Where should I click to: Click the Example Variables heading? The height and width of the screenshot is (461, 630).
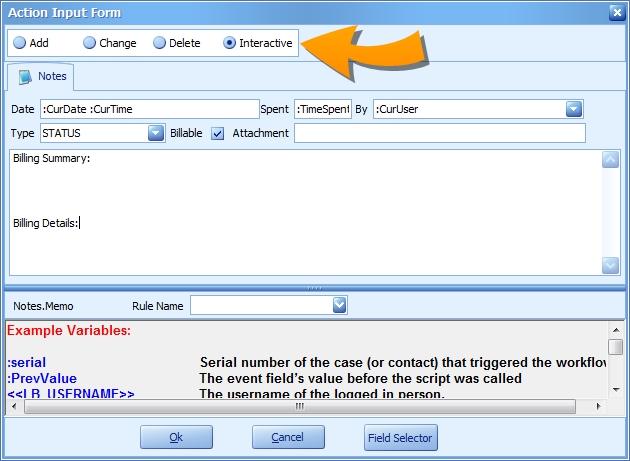69,330
